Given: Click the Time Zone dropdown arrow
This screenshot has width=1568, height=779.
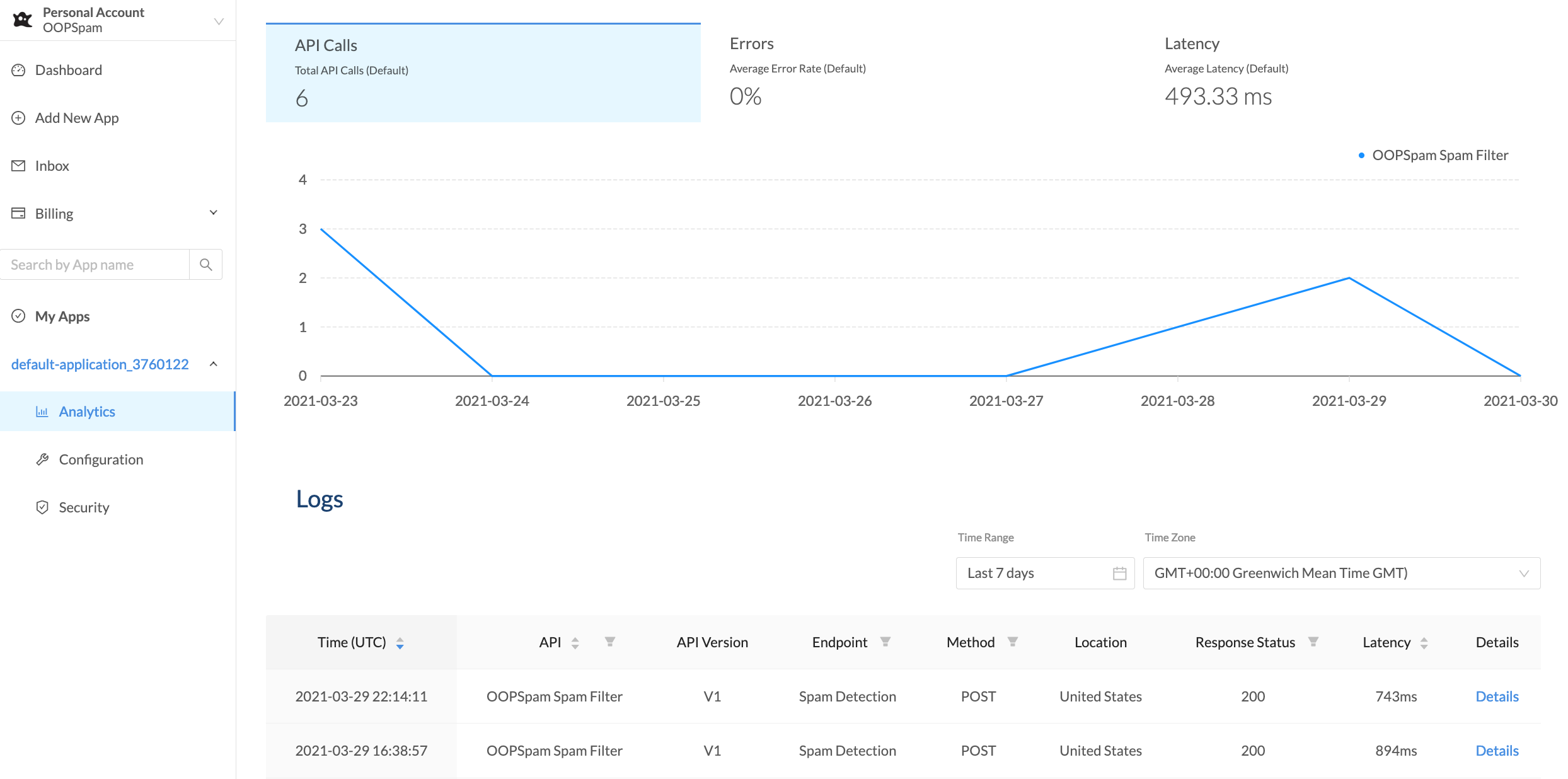Looking at the screenshot, I should click(x=1524, y=574).
